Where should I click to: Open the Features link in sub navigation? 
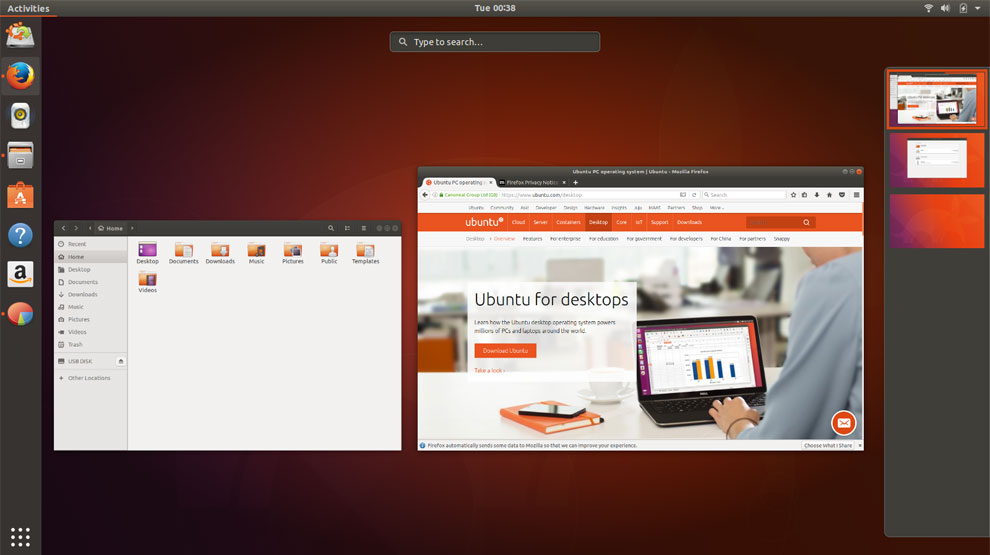pos(532,239)
